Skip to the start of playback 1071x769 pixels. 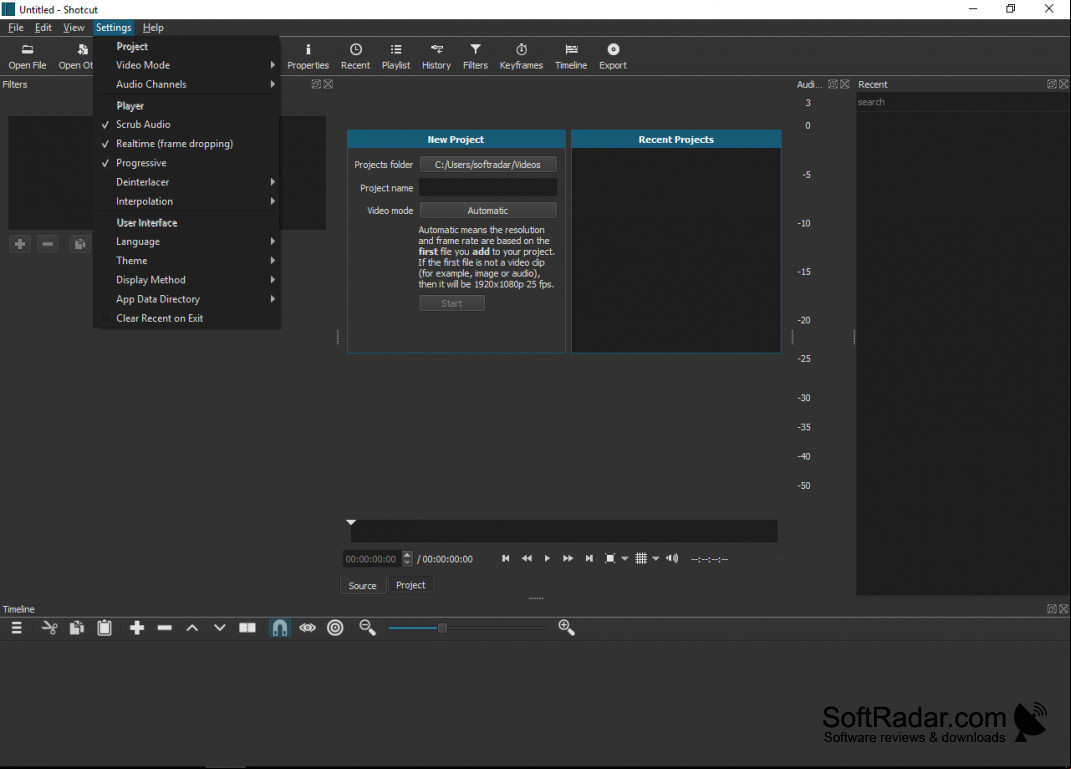point(505,559)
